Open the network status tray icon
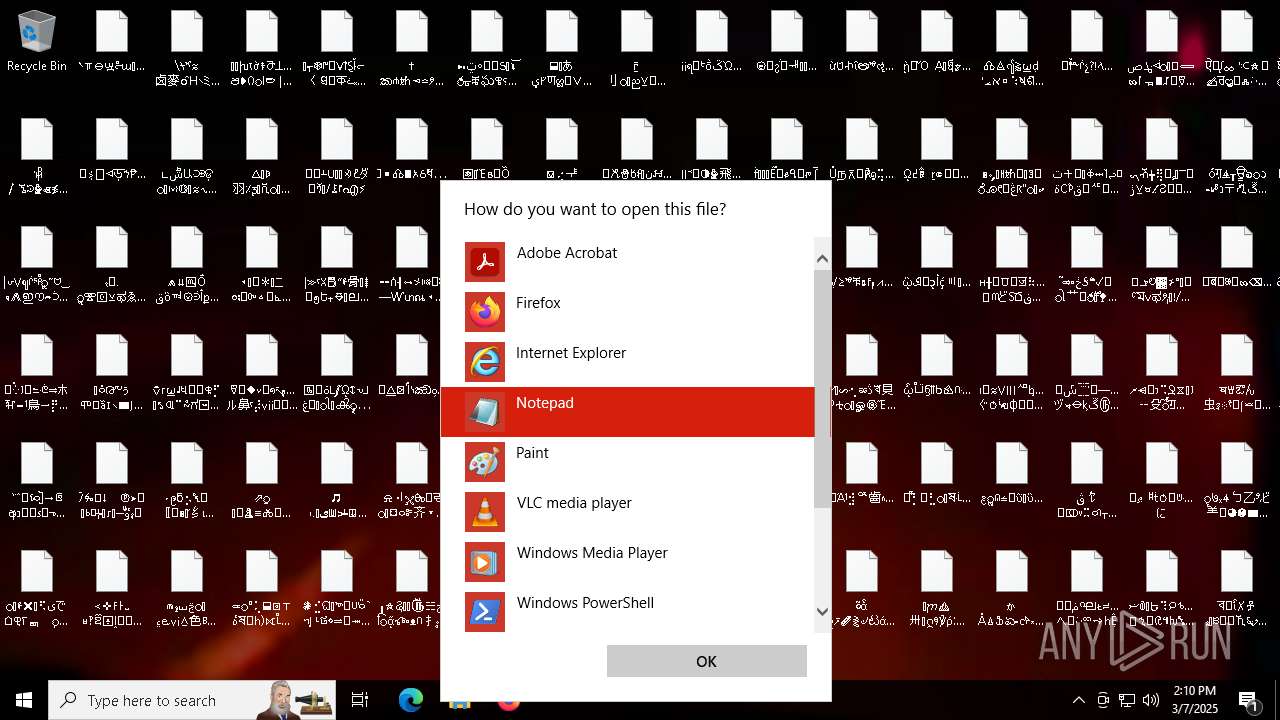This screenshot has width=1280, height=720. 1127,700
